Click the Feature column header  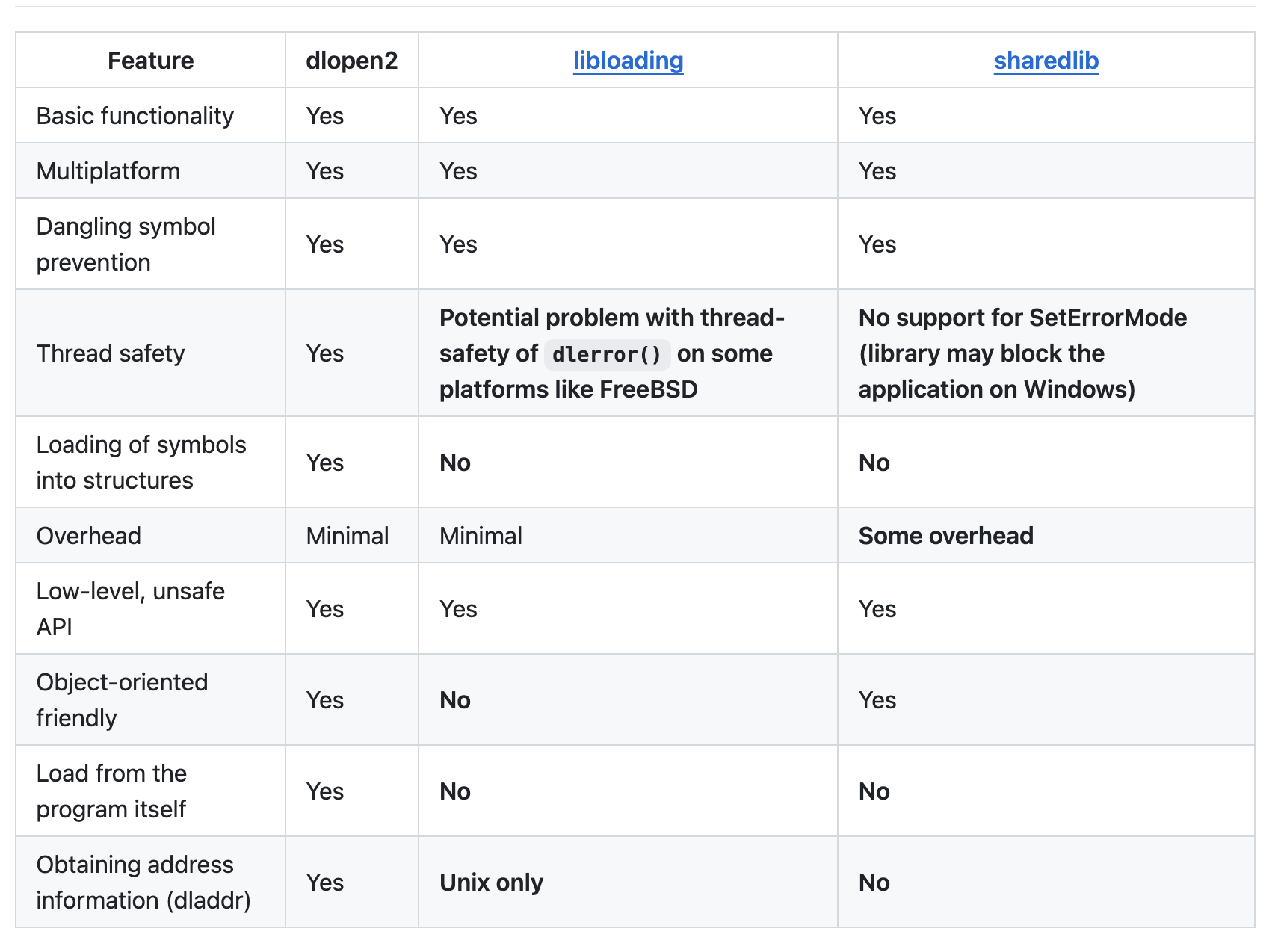[x=150, y=61]
